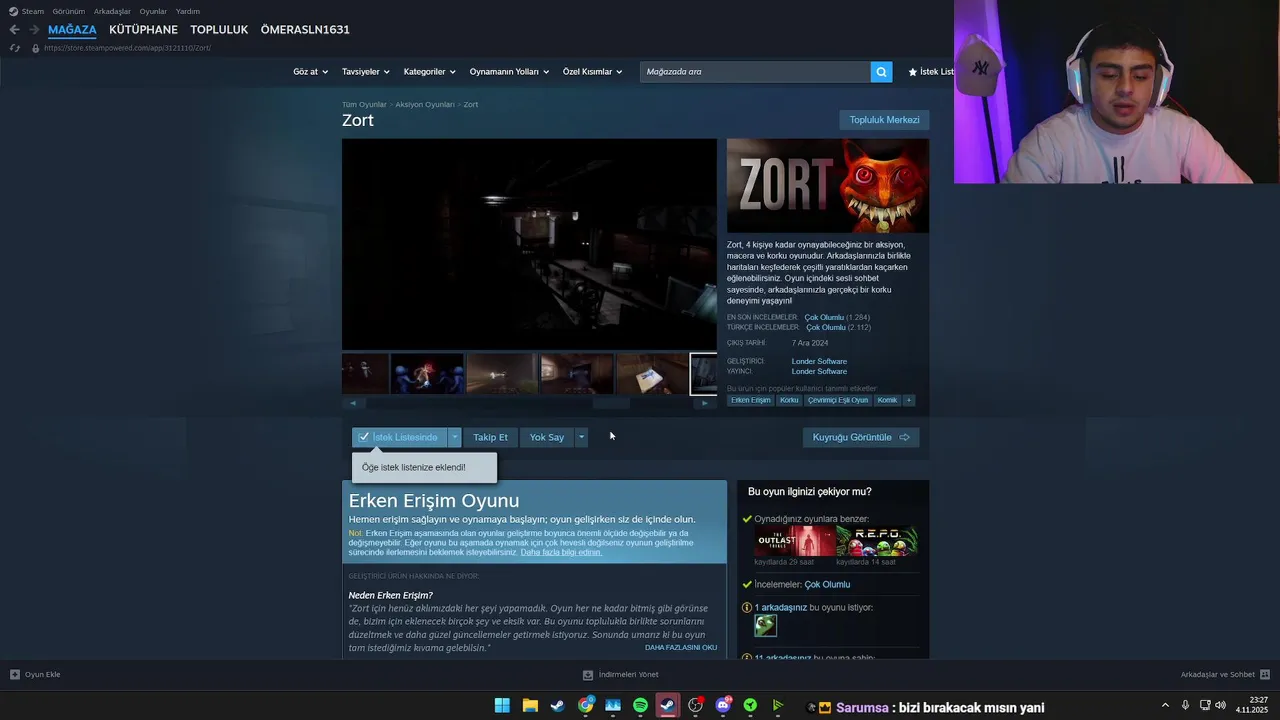Open volume control in the system tray
Screen dimensions: 1280x720
[1220, 706]
